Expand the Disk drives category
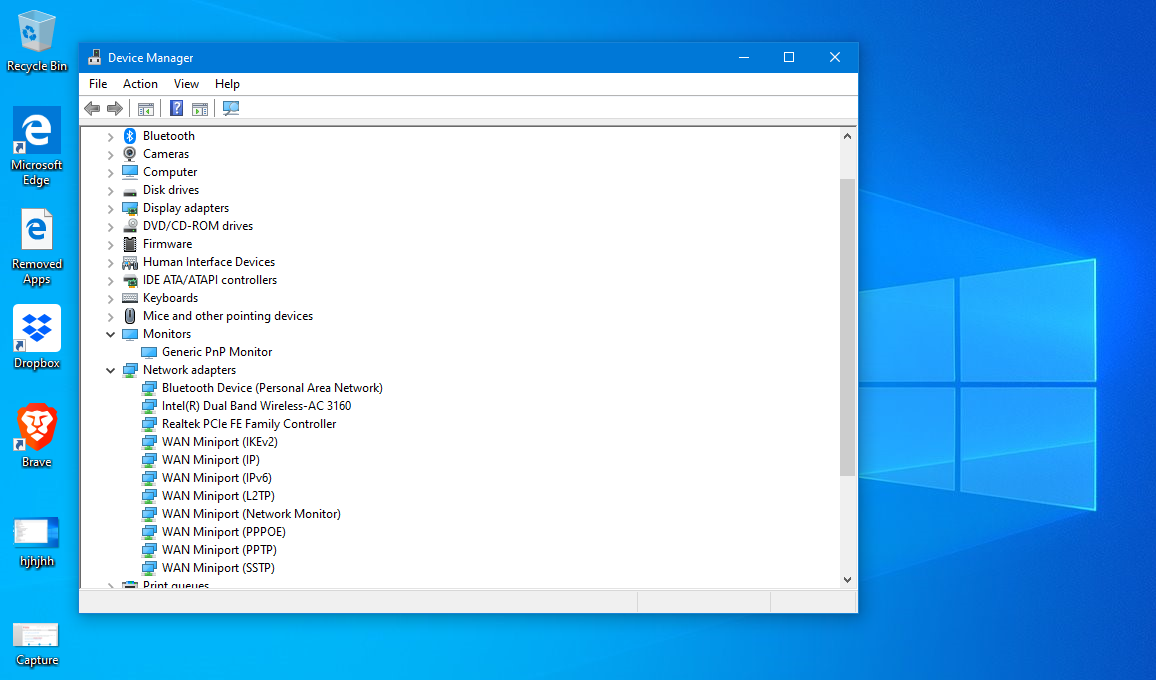 [111, 190]
